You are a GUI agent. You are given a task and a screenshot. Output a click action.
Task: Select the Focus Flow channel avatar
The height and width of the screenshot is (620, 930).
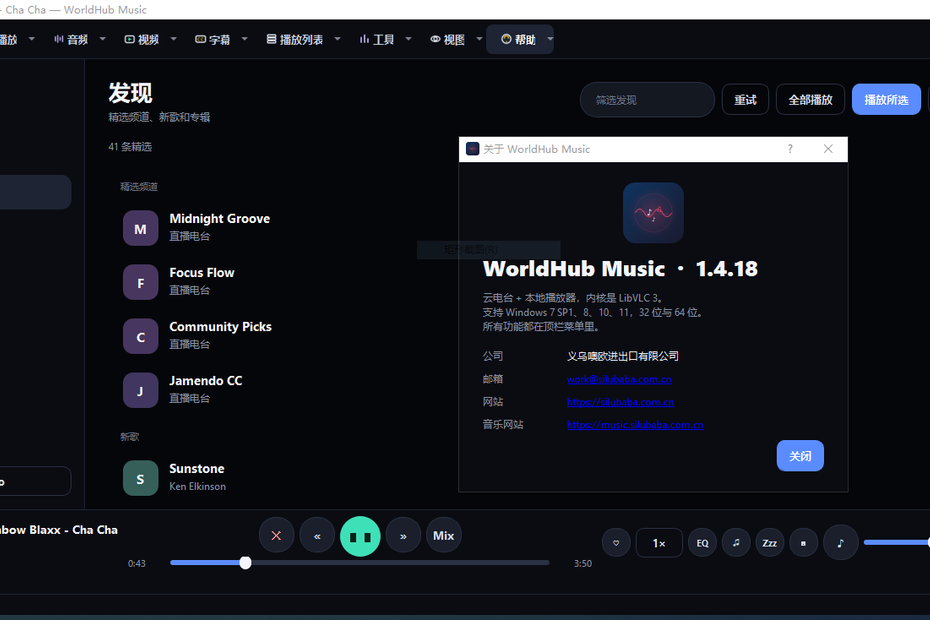[x=141, y=282]
